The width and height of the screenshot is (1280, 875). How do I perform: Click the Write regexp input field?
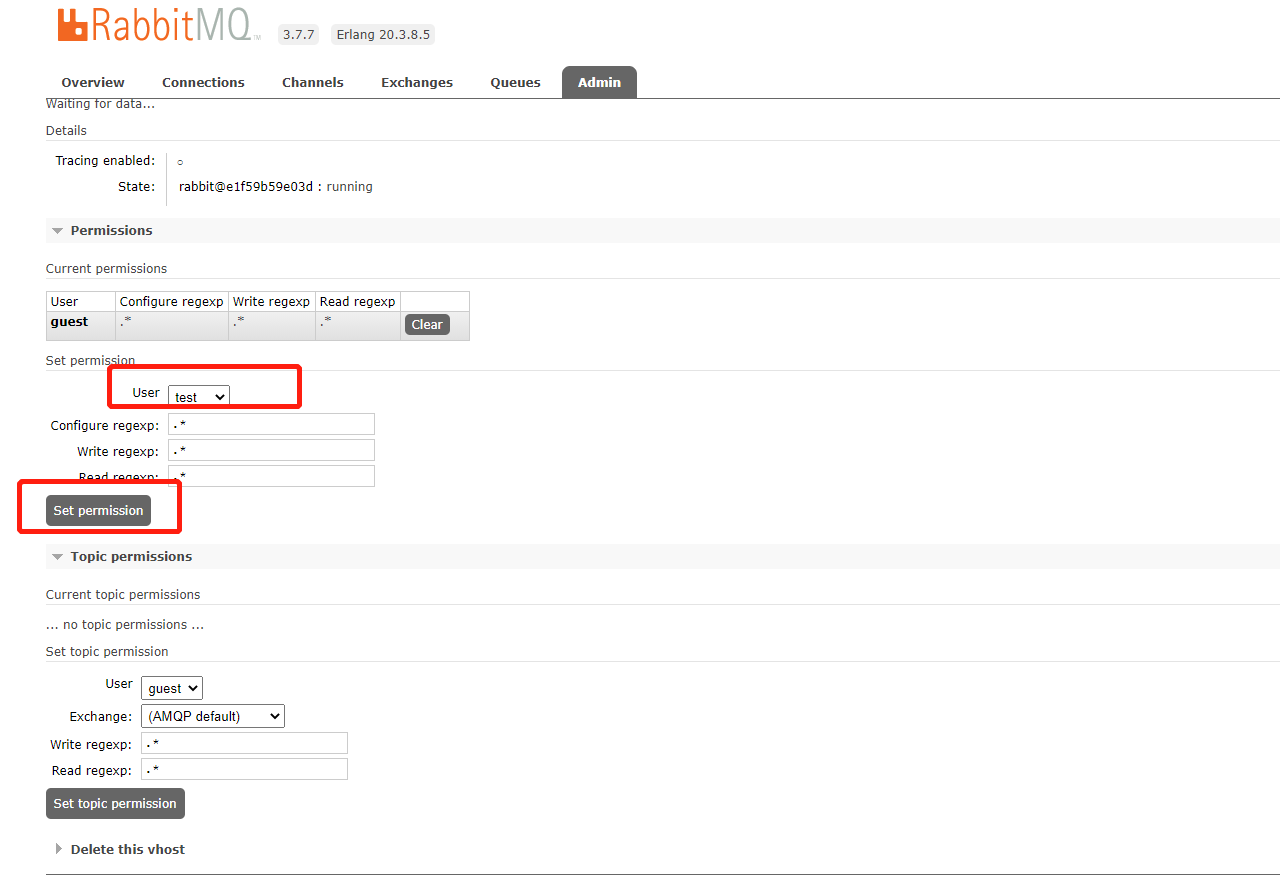point(271,450)
